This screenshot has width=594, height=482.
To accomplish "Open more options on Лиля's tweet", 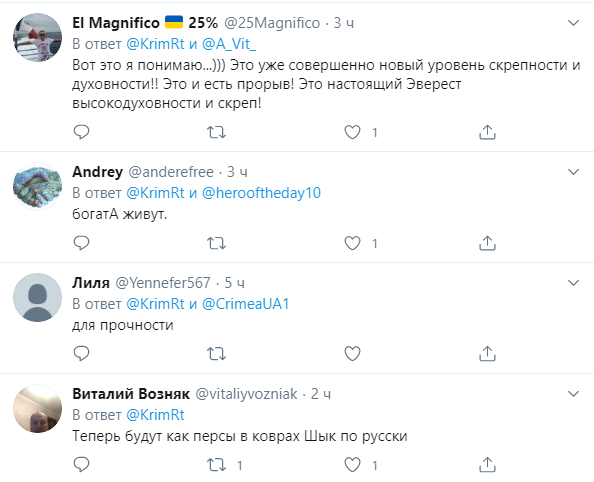I will click(x=574, y=283).
